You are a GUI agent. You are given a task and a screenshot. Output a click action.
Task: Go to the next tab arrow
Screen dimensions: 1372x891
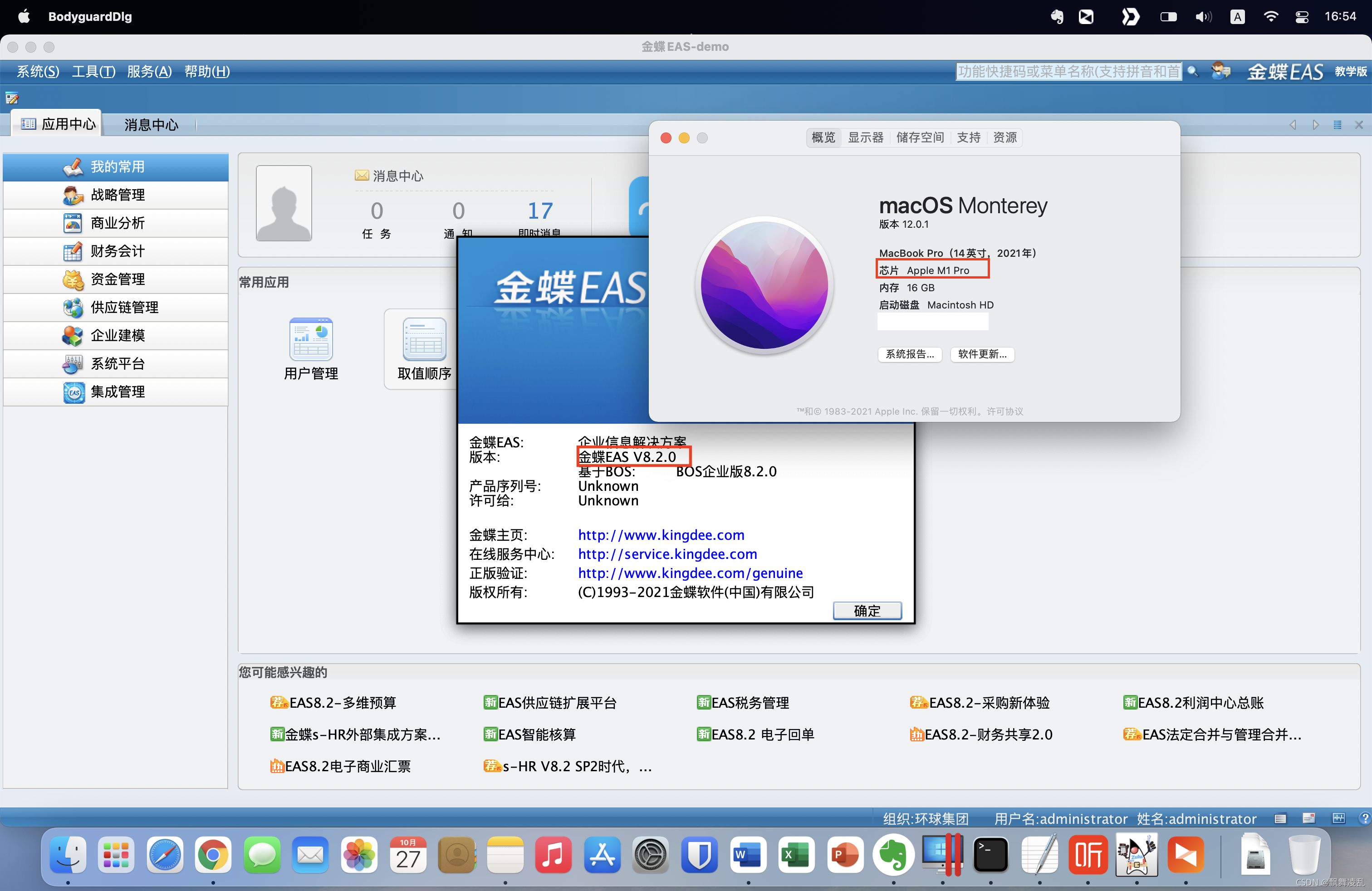pyautogui.click(x=1315, y=124)
